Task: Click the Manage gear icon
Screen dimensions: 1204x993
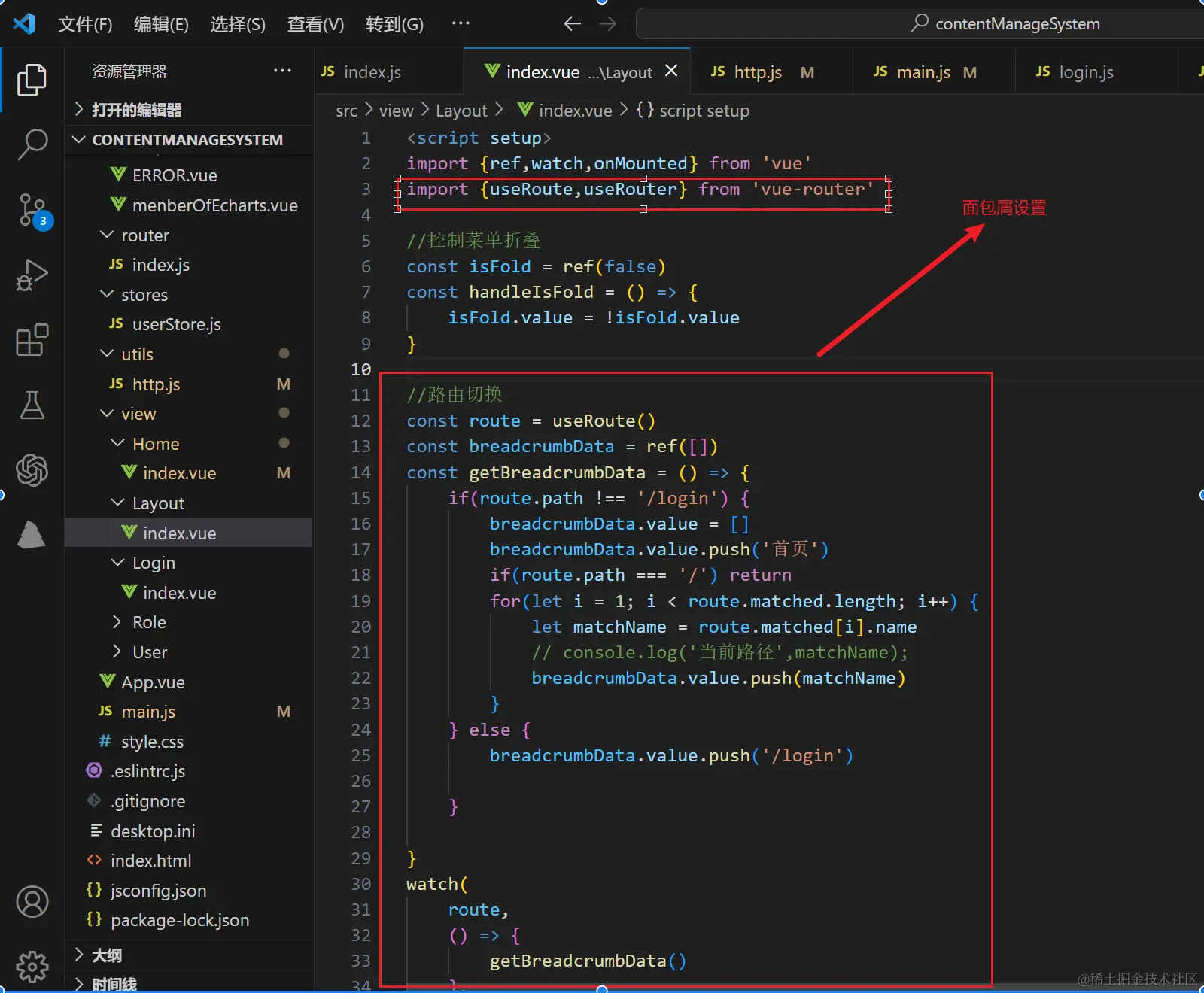Action: pos(32,966)
